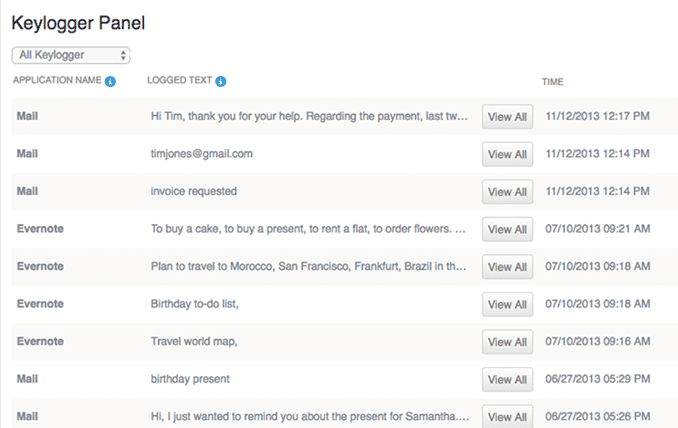Open the All Keylogger dropdown
This screenshot has height=428, width=678.
click(x=71, y=55)
